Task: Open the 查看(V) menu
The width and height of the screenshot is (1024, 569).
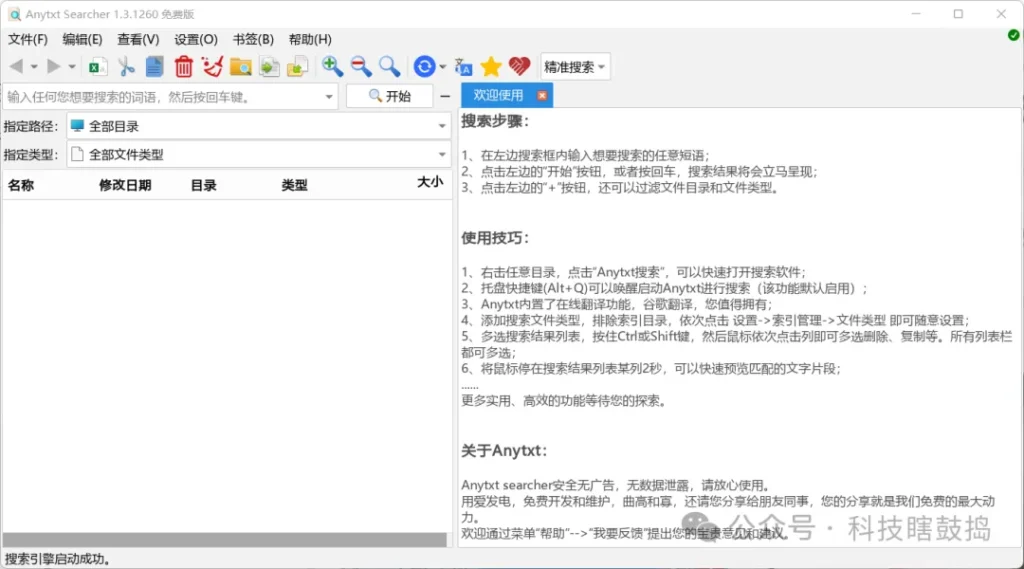Action: coord(138,39)
